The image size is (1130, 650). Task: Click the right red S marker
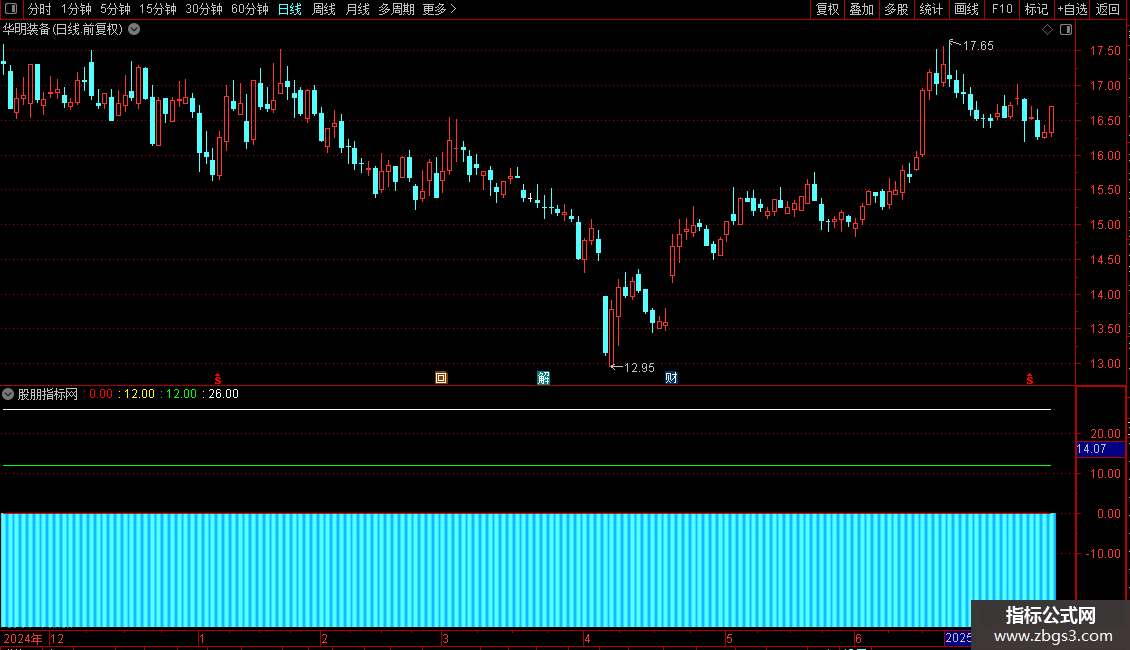click(1030, 379)
